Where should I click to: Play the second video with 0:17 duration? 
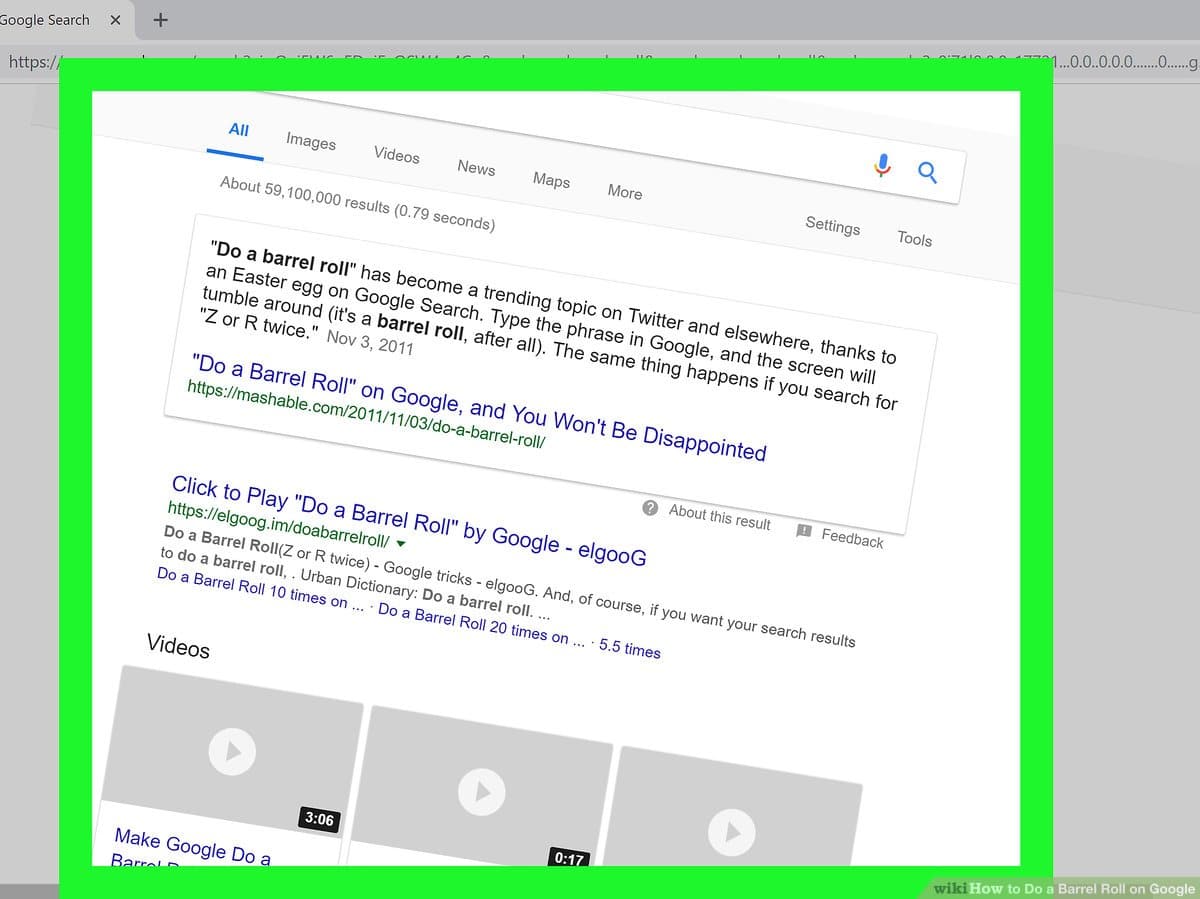482,791
